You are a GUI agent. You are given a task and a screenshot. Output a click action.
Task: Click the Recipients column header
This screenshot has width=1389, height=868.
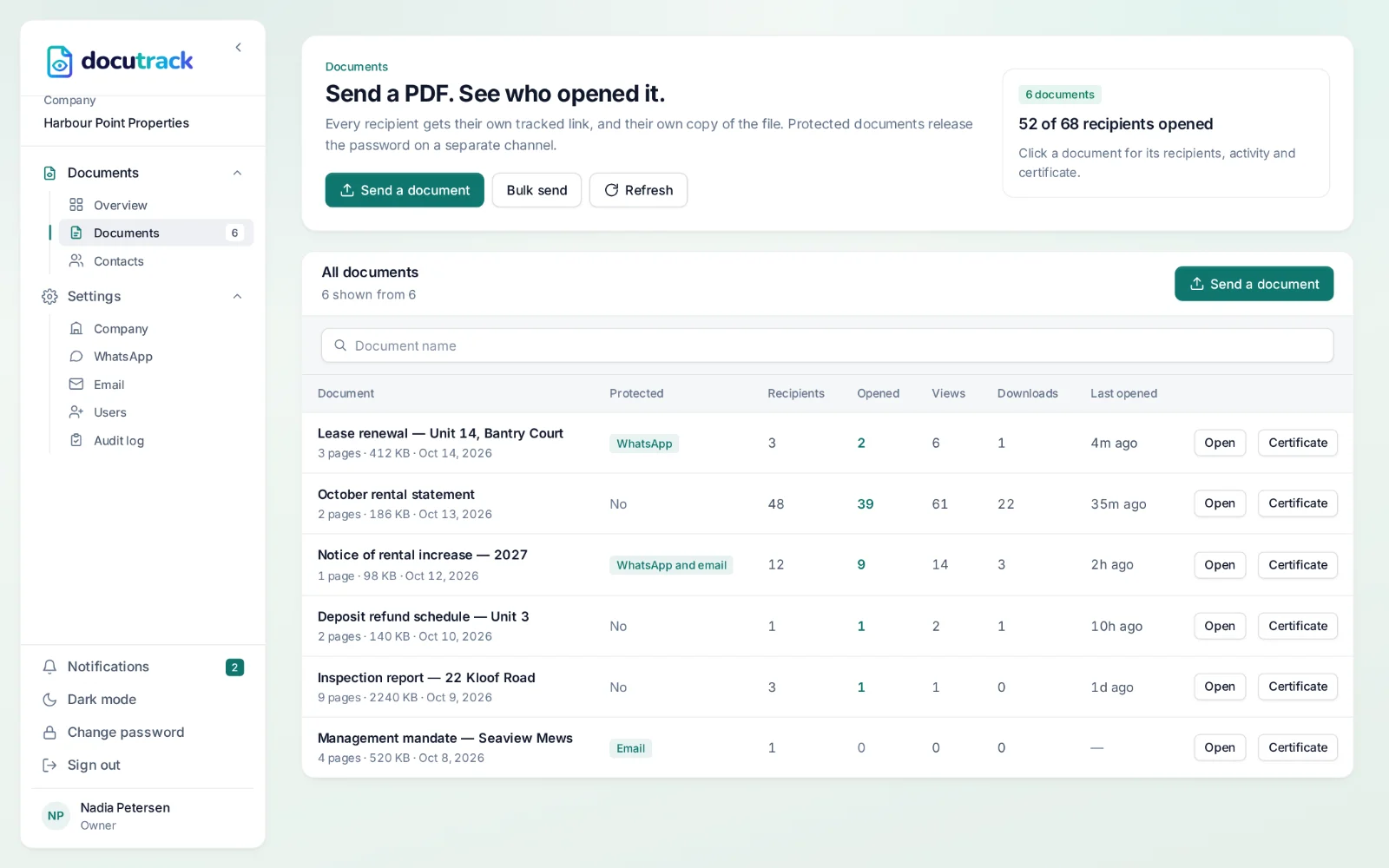coord(796,393)
